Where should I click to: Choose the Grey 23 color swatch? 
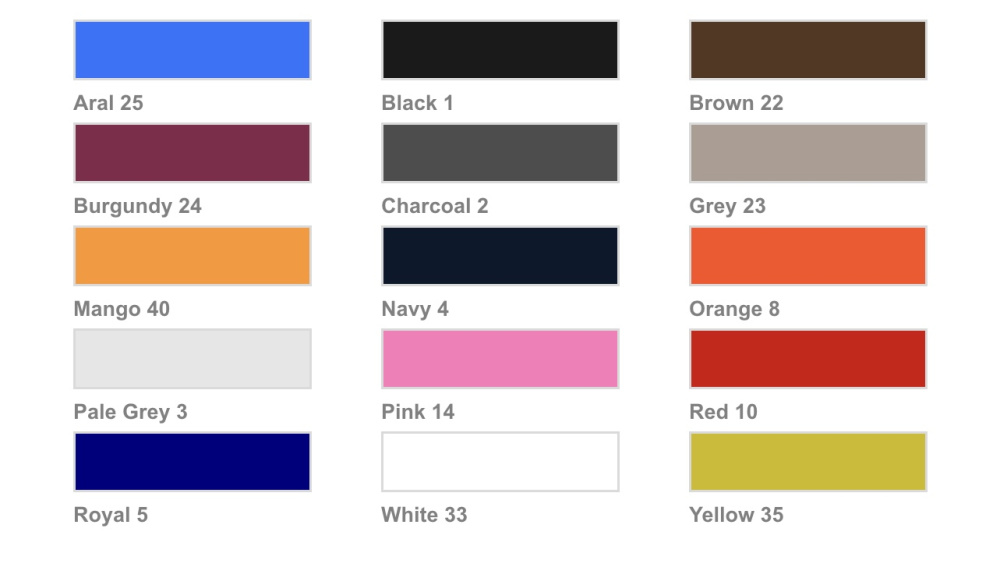coord(807,153)
